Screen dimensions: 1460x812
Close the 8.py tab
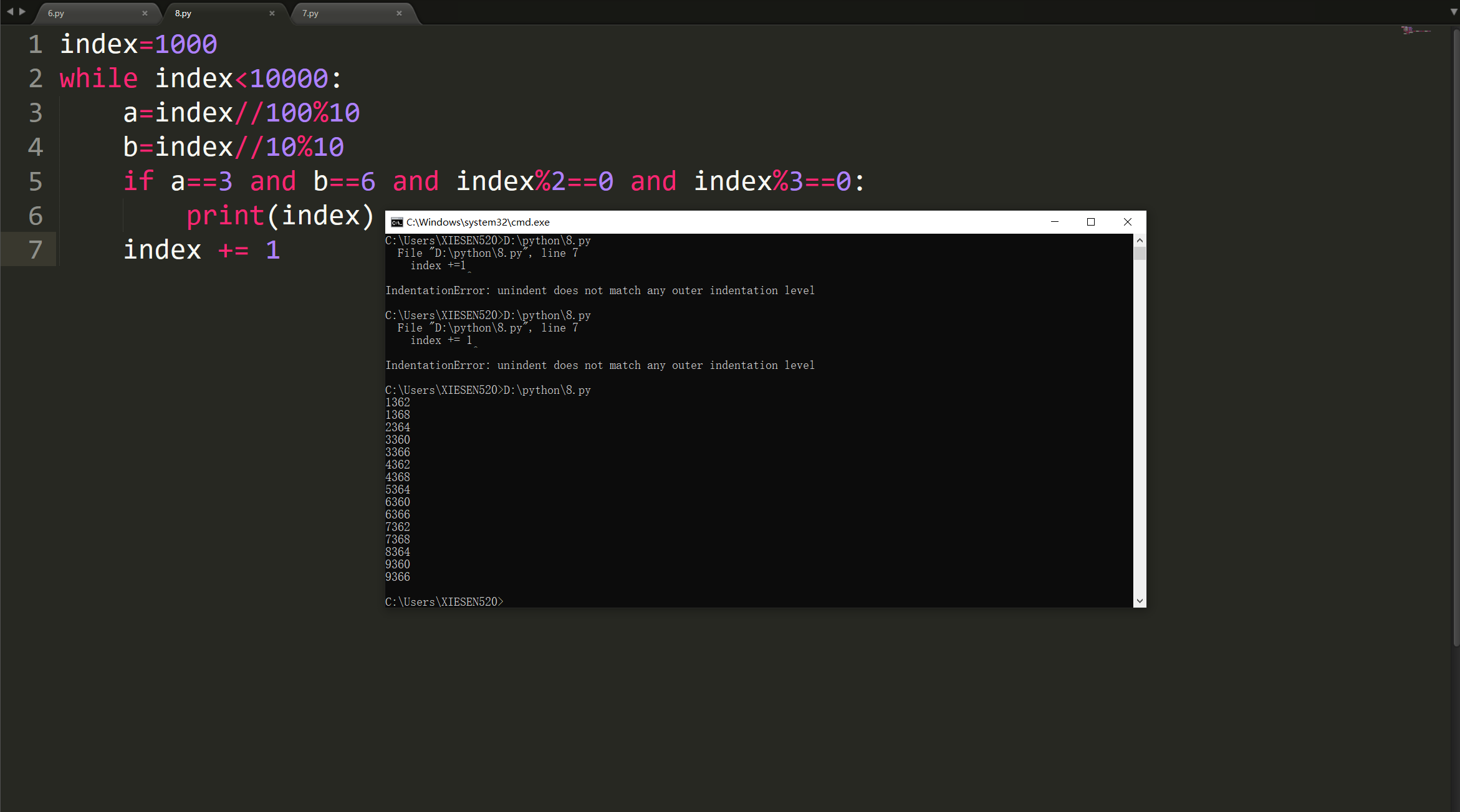coord(272,13)
